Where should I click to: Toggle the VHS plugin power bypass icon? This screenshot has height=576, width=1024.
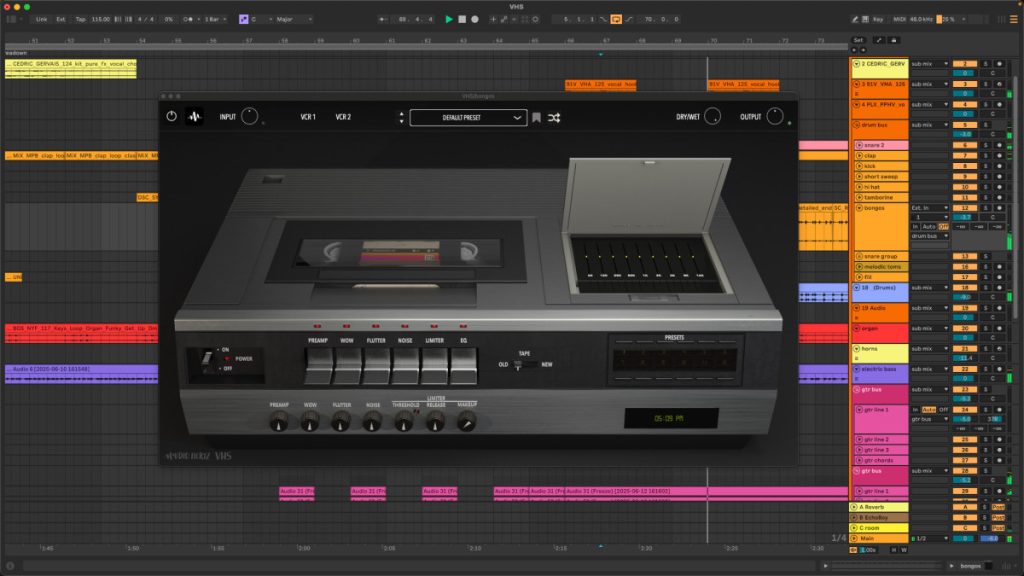[x=171, y=116]
